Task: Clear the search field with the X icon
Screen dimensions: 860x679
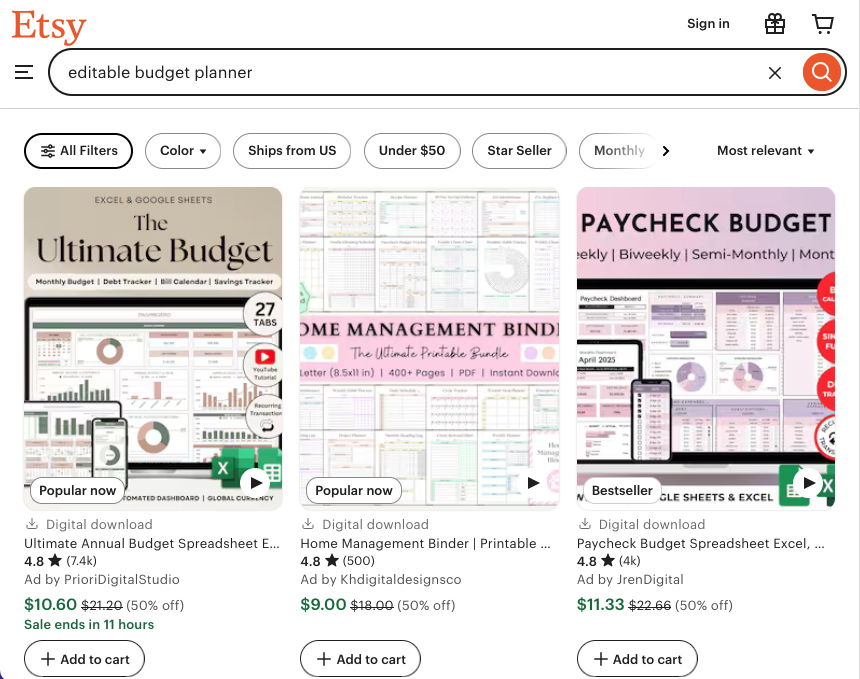Action: tap(775, 72)
